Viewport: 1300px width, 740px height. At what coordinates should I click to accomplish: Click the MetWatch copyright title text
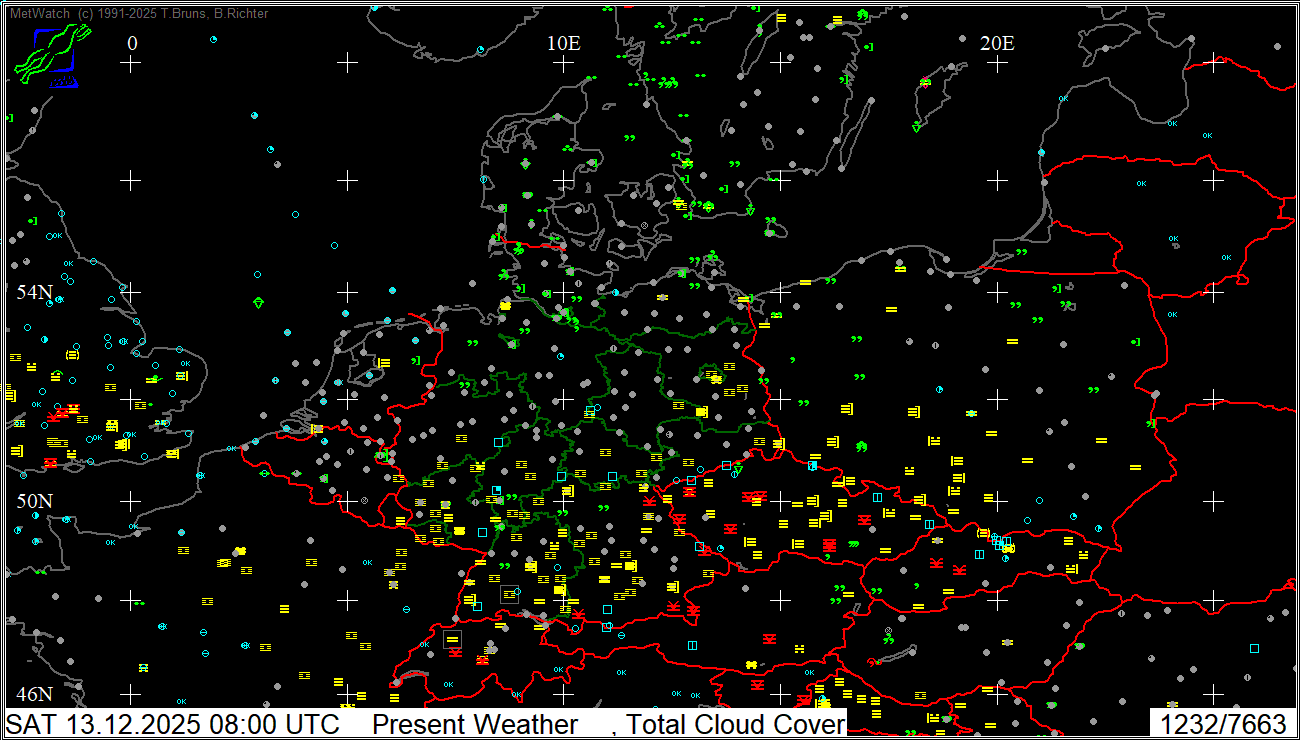click(x=139, y=13)
